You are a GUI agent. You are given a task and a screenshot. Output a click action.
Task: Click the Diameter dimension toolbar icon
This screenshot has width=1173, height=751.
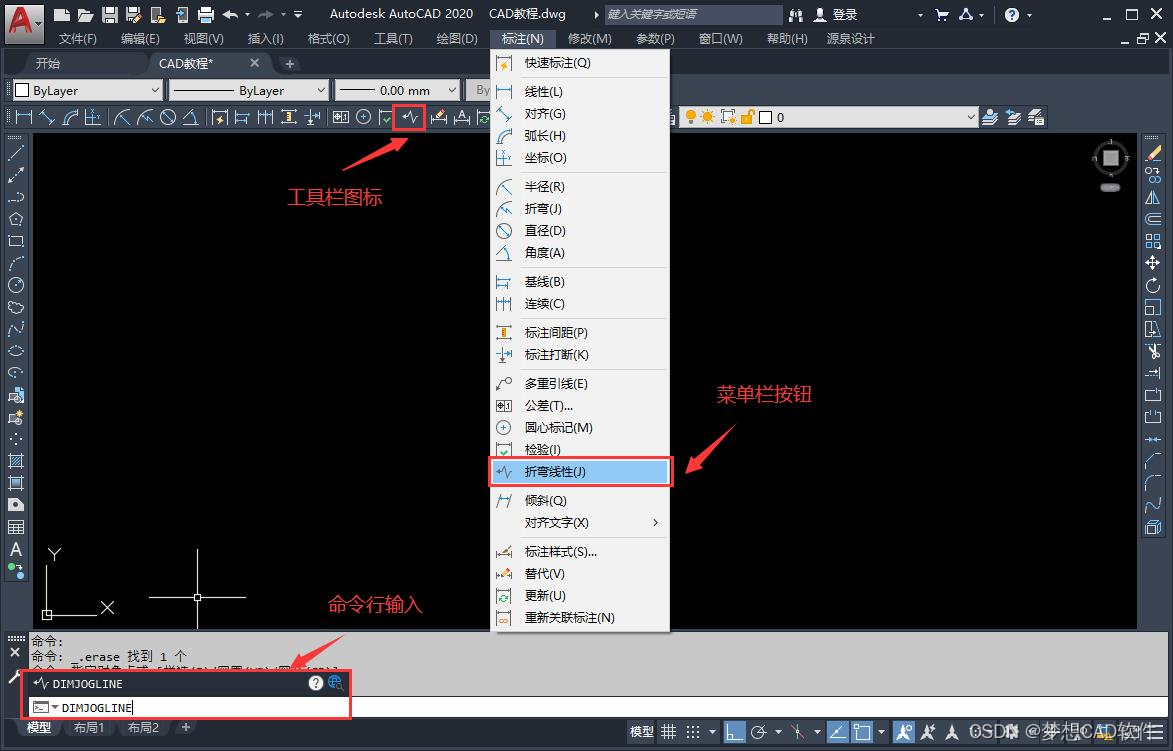[x=168, y=117]
